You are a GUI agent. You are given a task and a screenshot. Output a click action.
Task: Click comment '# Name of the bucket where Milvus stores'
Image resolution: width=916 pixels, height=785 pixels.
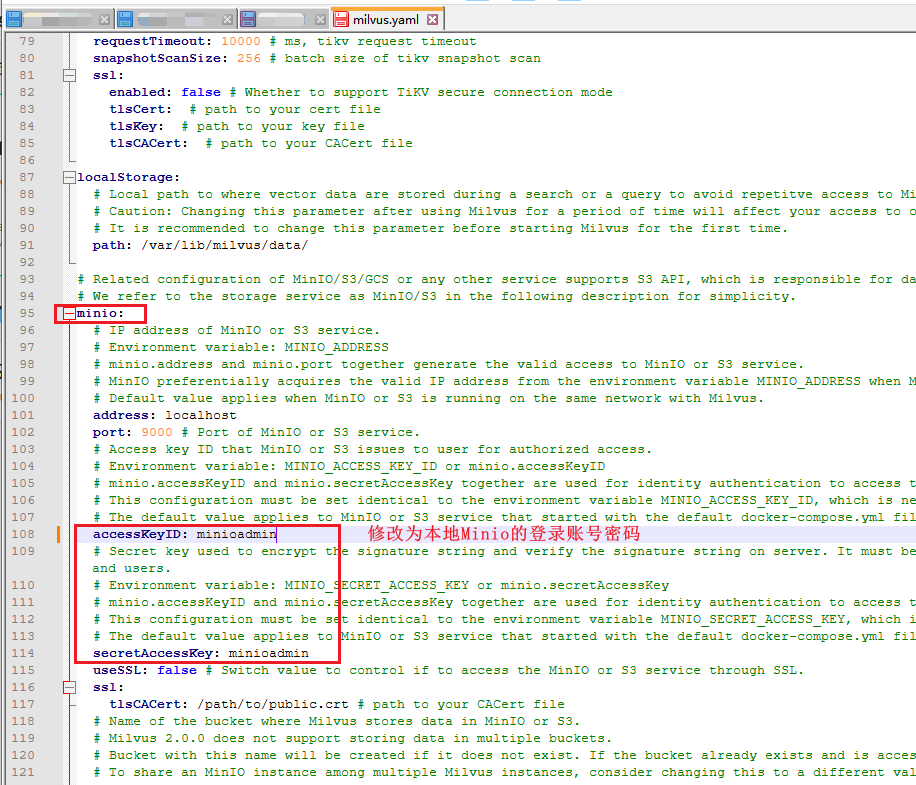click(336, 721)
